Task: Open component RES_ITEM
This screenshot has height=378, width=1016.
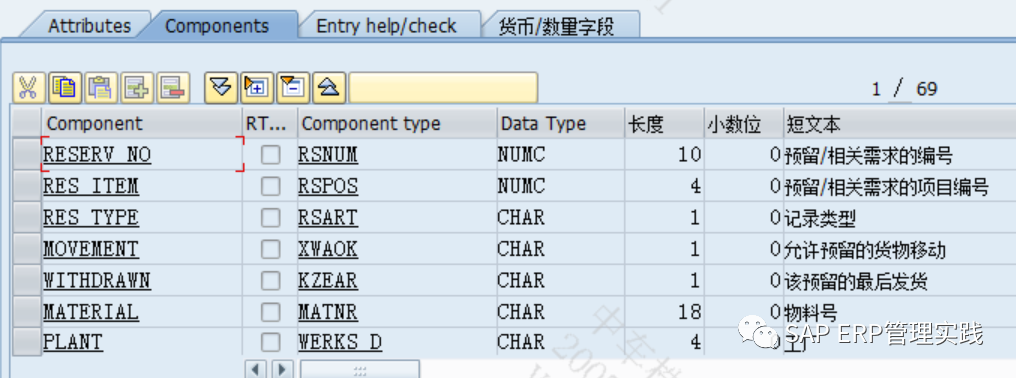Action: click(x=91, y=186)
